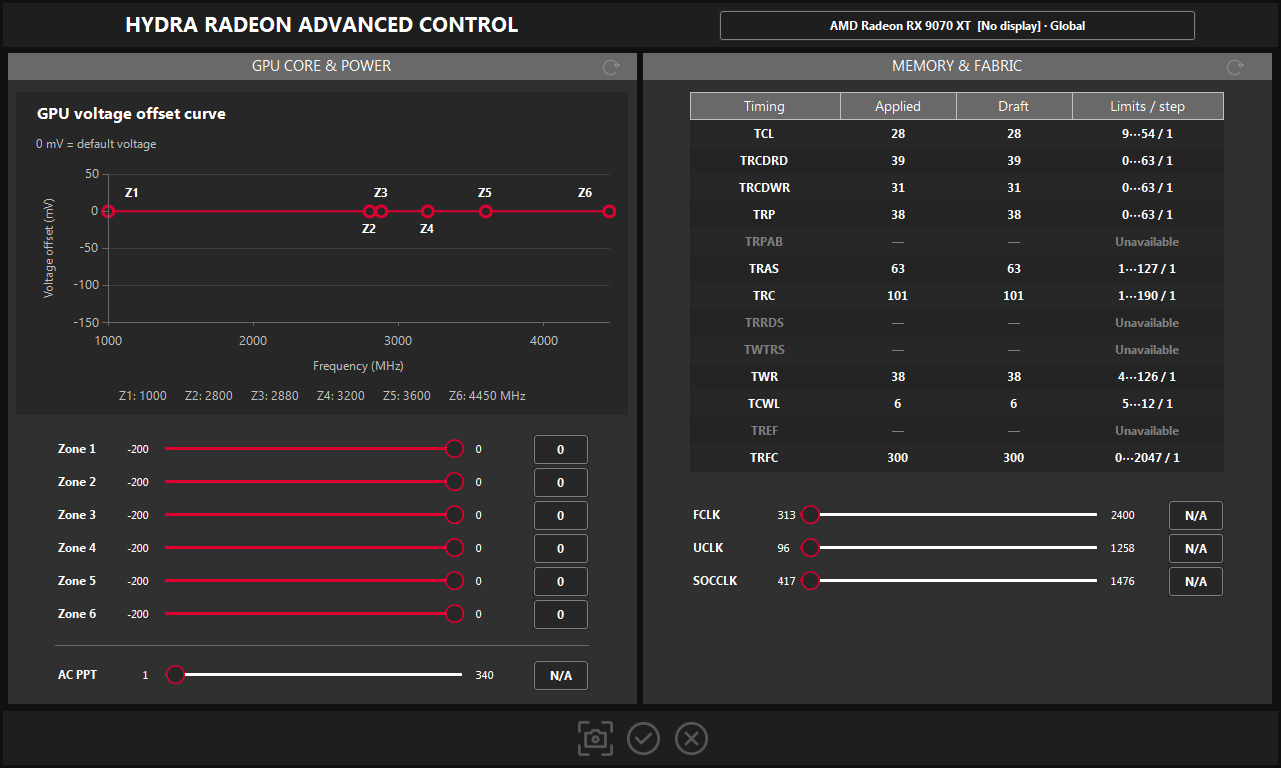Click the Zone 2 value input box

coord(560,483)
